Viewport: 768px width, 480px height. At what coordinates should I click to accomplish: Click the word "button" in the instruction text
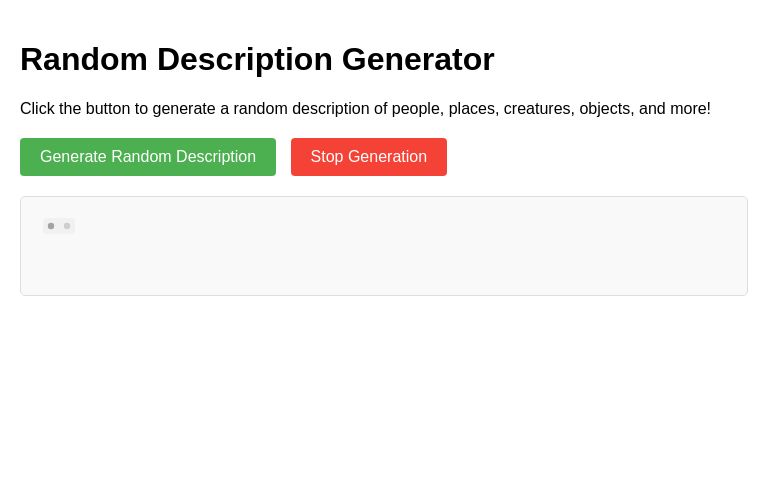point(108,108)
